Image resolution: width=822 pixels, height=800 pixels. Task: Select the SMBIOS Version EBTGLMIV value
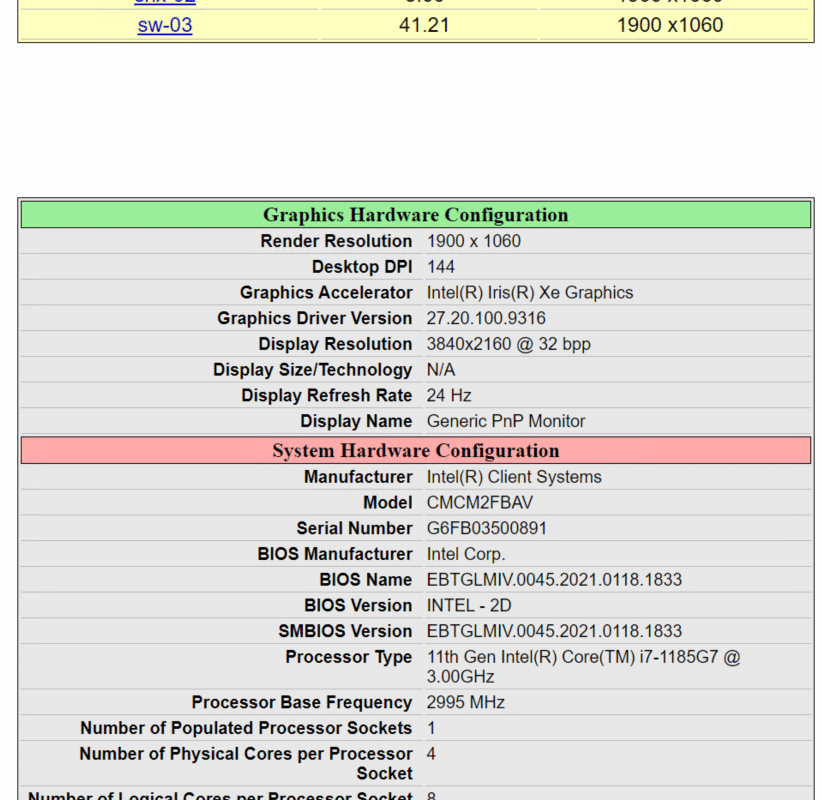[x=554, y=631]
